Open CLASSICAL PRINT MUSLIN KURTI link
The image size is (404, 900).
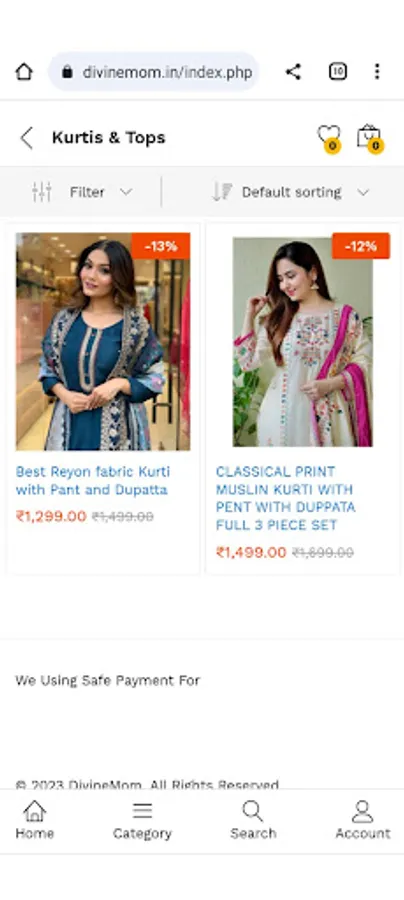286,498
